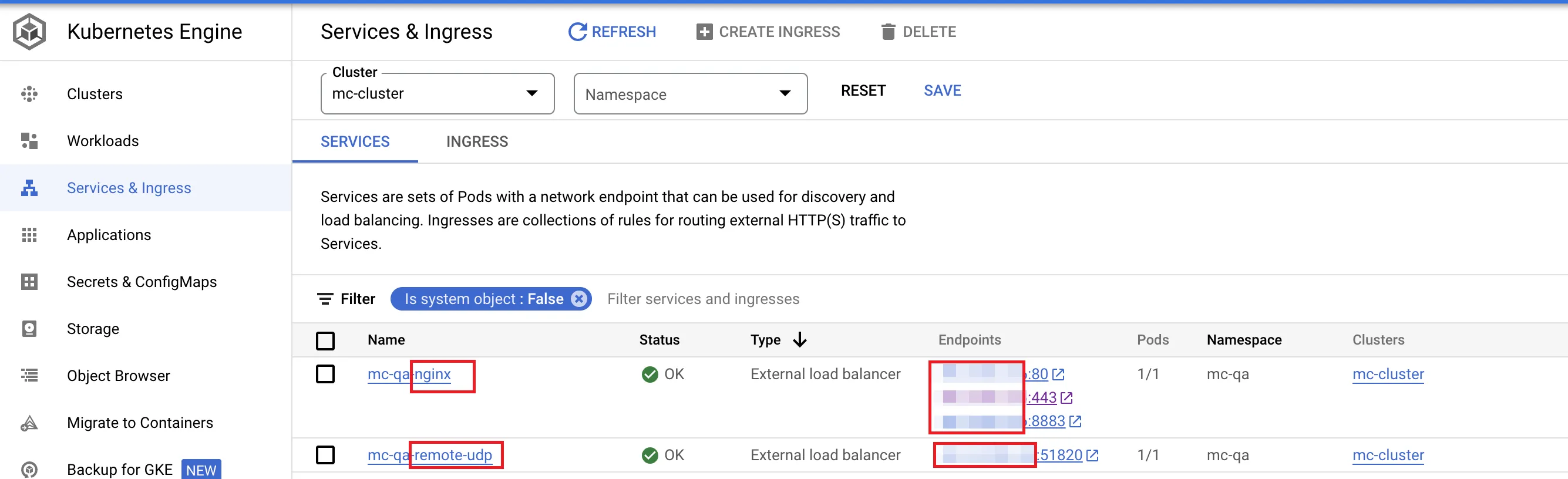Click the Storage disk icon
The height and width of the screenshot is (479, 1568).
point(29,329)
